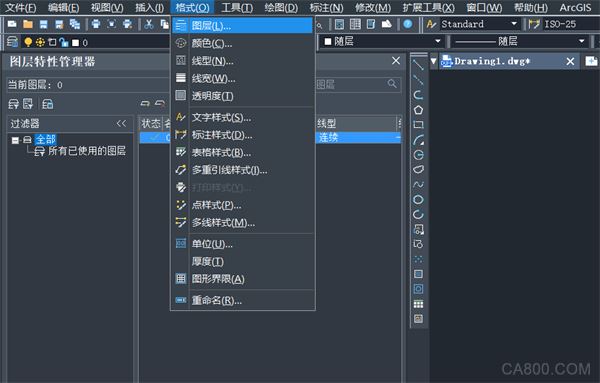
Task: Click 透明度(T) menu entry
Action: (242, 96)
